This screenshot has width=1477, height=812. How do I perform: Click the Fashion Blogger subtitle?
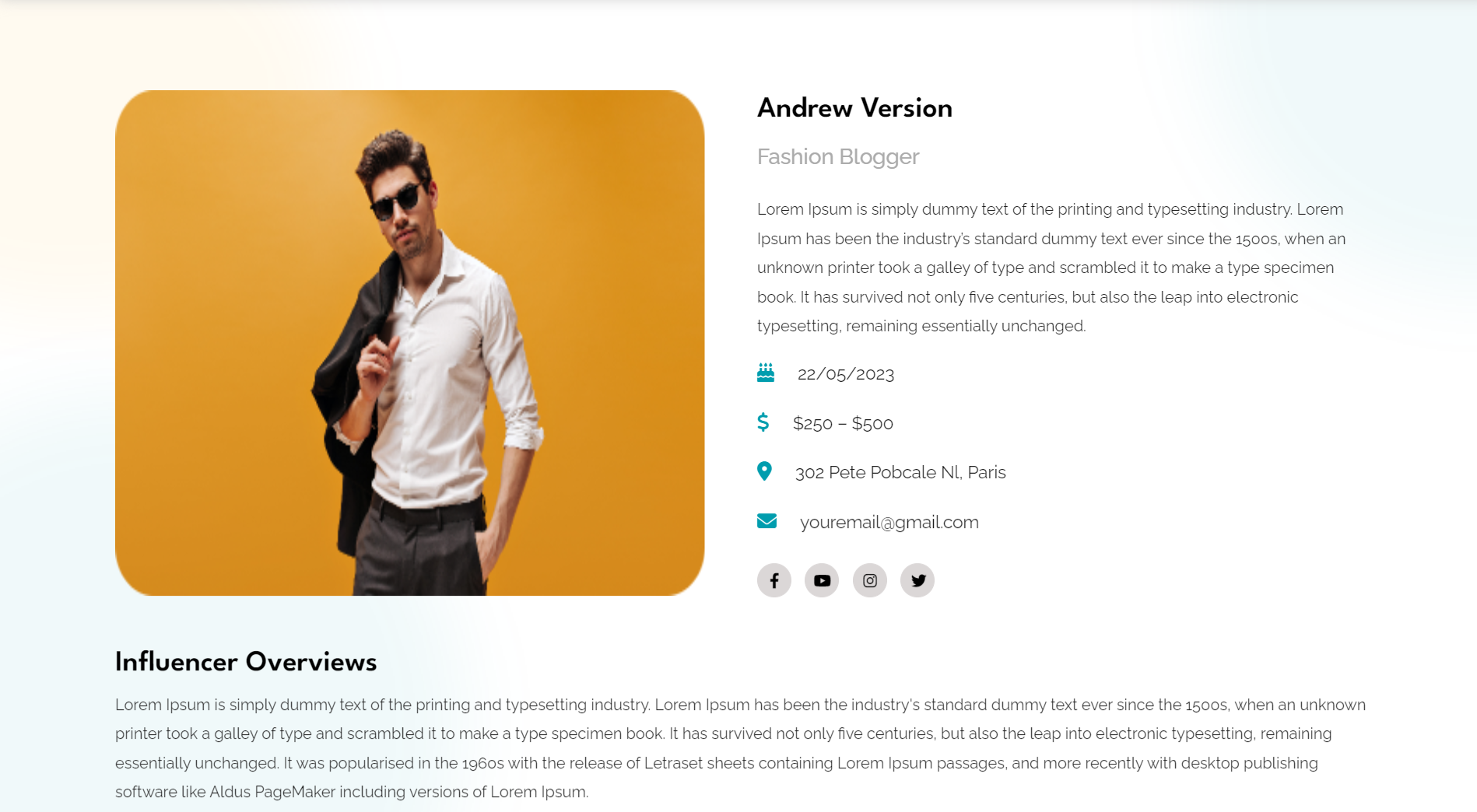click(838, 157)
